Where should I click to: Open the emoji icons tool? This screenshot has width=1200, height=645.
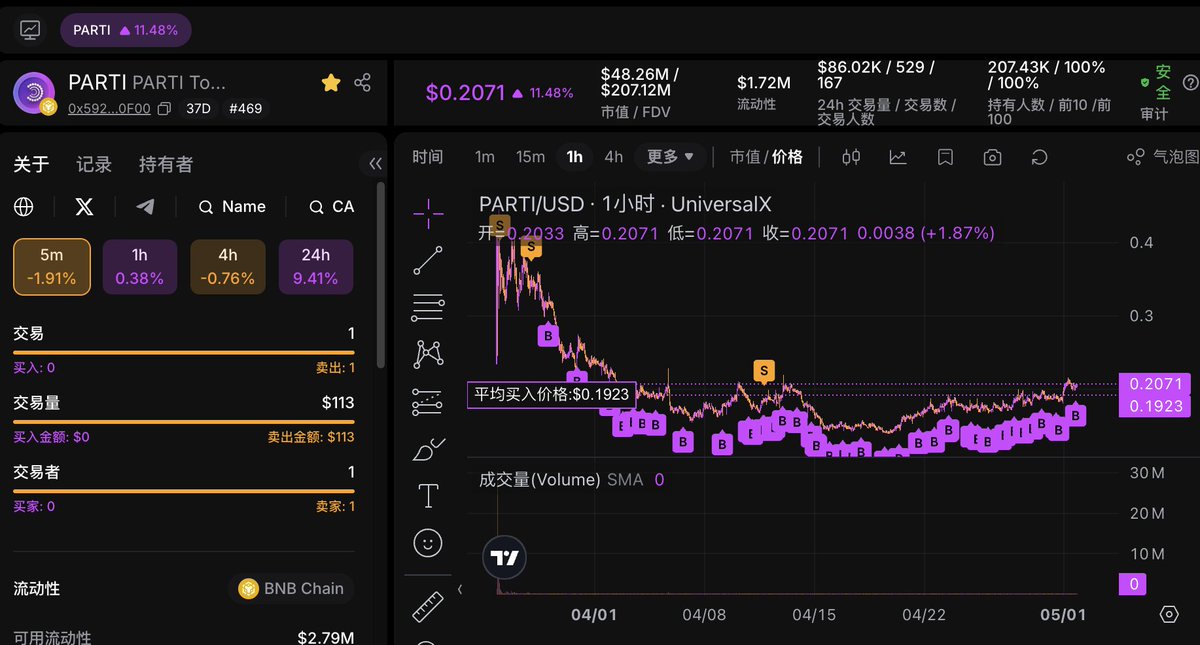428,543
